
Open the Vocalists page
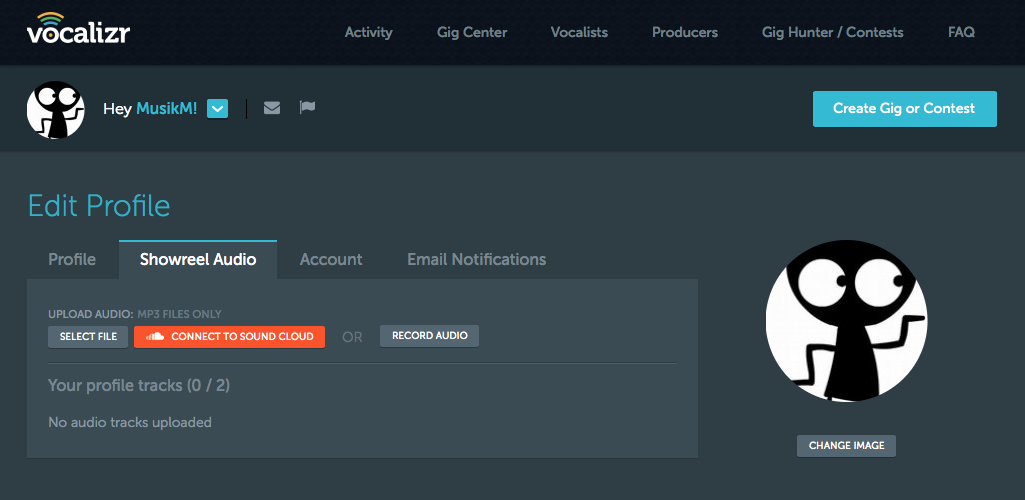(x=579, y=32)
